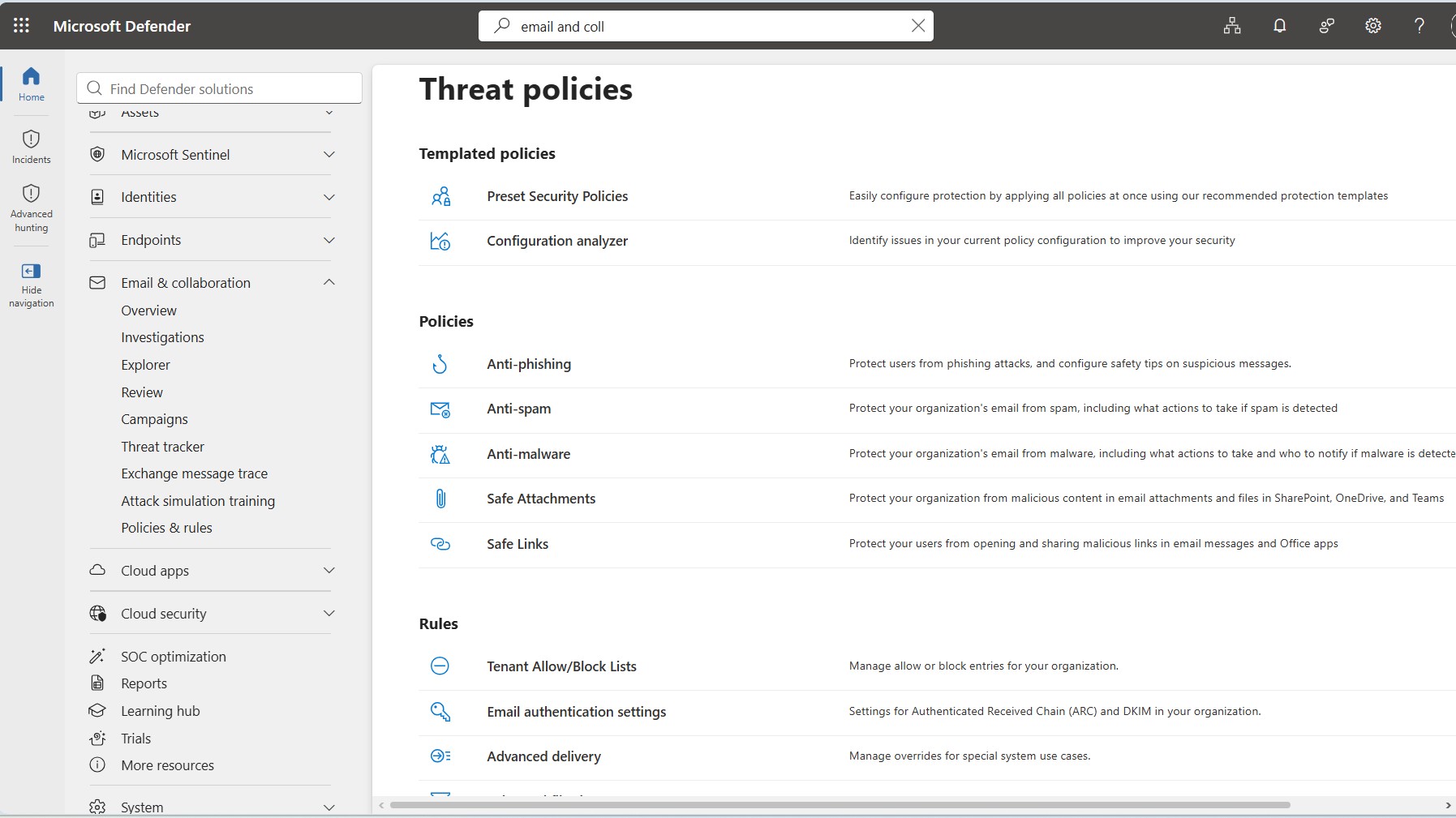This screenshot has width=1456, height=818.
Task: Open Reports nav item
Action: click(144, 683)
